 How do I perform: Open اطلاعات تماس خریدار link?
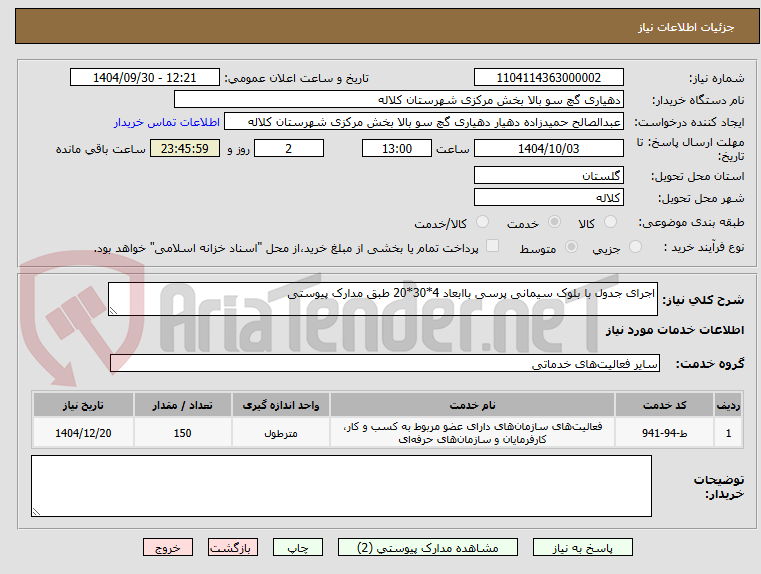[x=167, y=122]
